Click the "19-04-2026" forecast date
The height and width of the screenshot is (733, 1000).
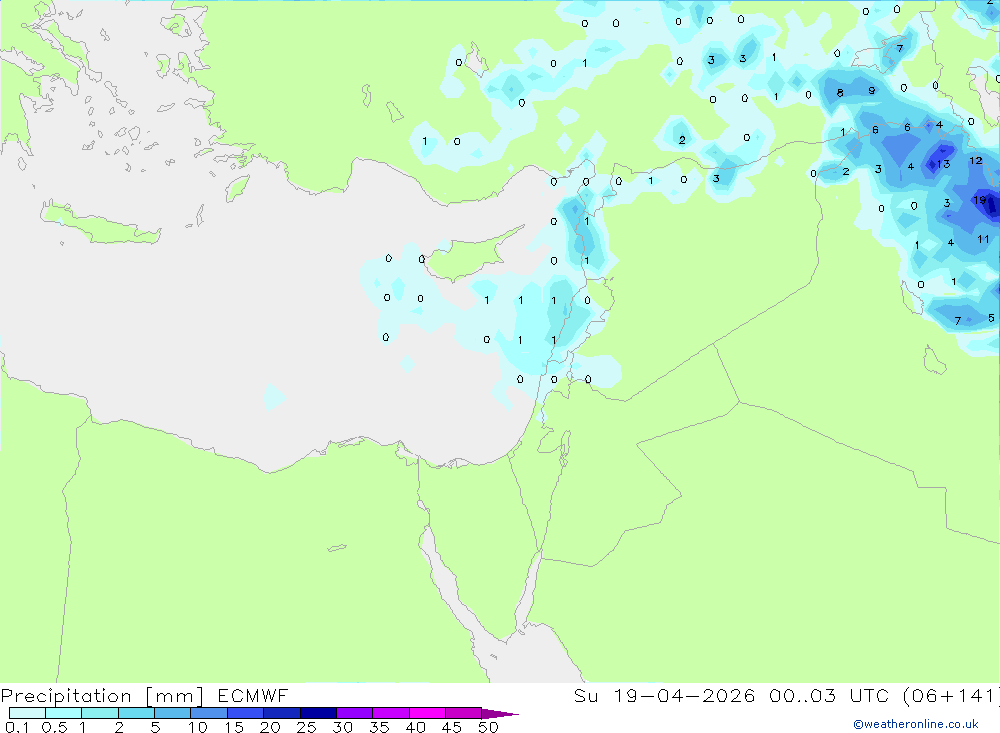click(684, 695)
